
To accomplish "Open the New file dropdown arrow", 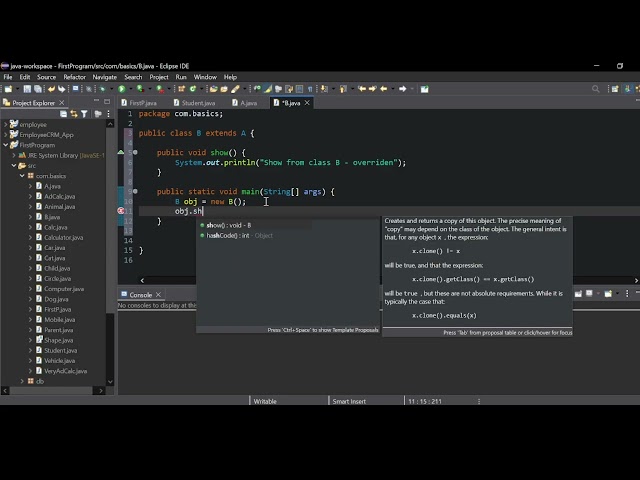I will click(x=17, y=89).
